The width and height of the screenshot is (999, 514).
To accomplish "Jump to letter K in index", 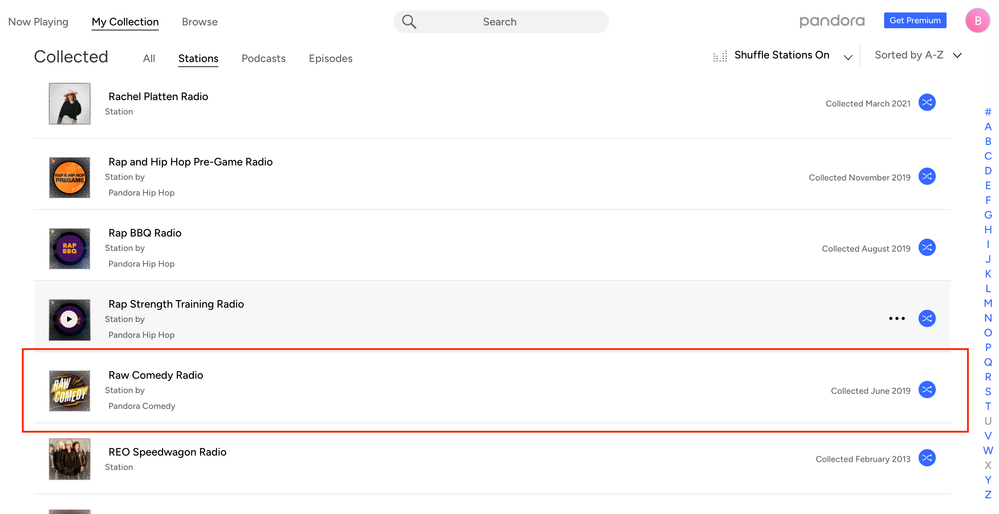I will [x=988, y=274].
